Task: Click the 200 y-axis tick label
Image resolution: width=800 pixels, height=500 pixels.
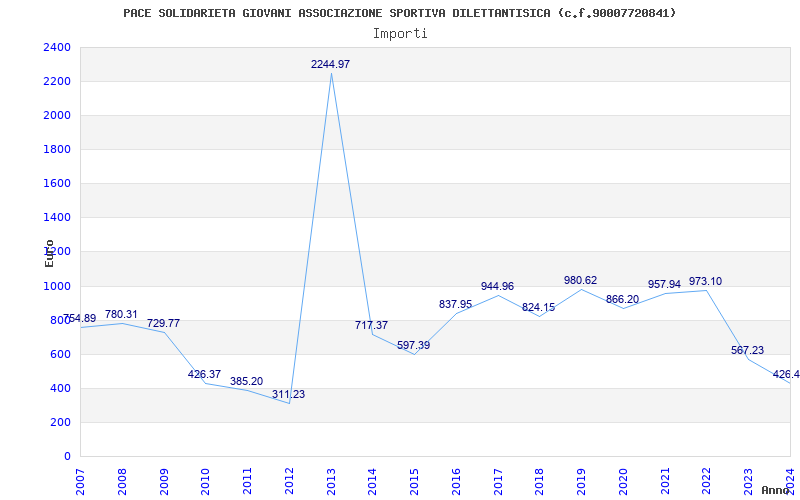Action: coord(61,422)
